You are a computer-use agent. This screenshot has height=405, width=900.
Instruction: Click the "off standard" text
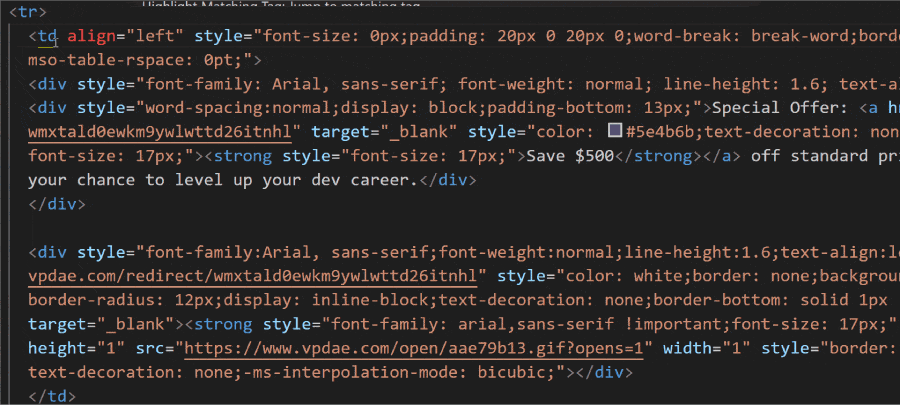coord(810,156)
